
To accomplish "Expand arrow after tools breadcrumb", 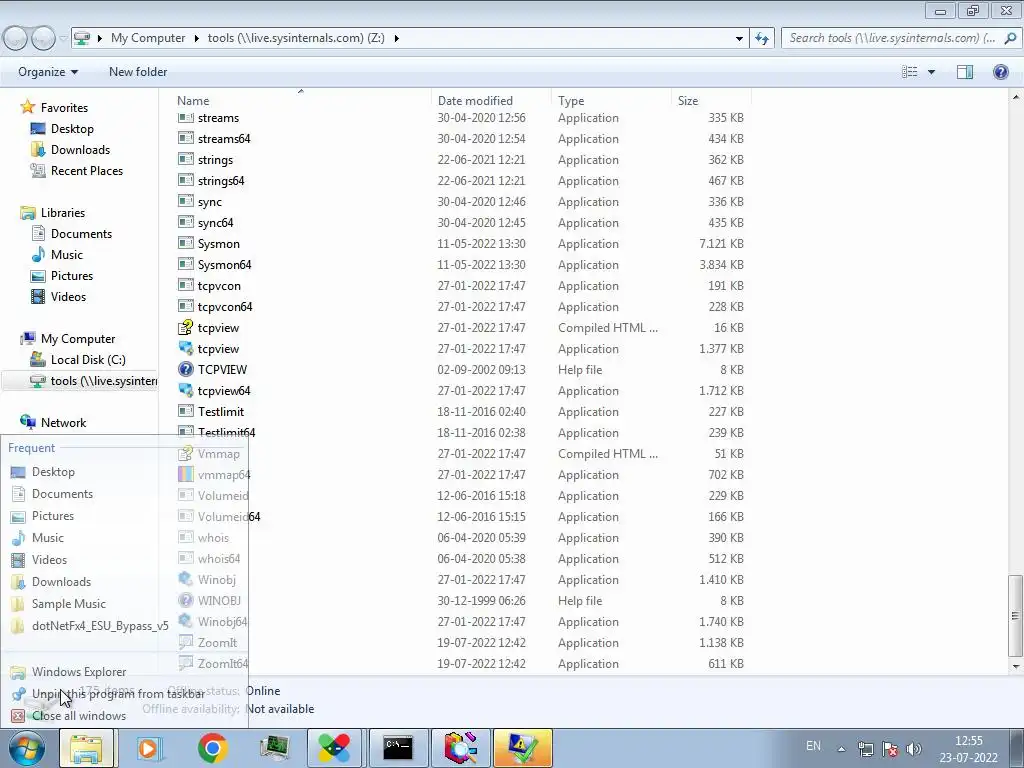I will point(396,39).
